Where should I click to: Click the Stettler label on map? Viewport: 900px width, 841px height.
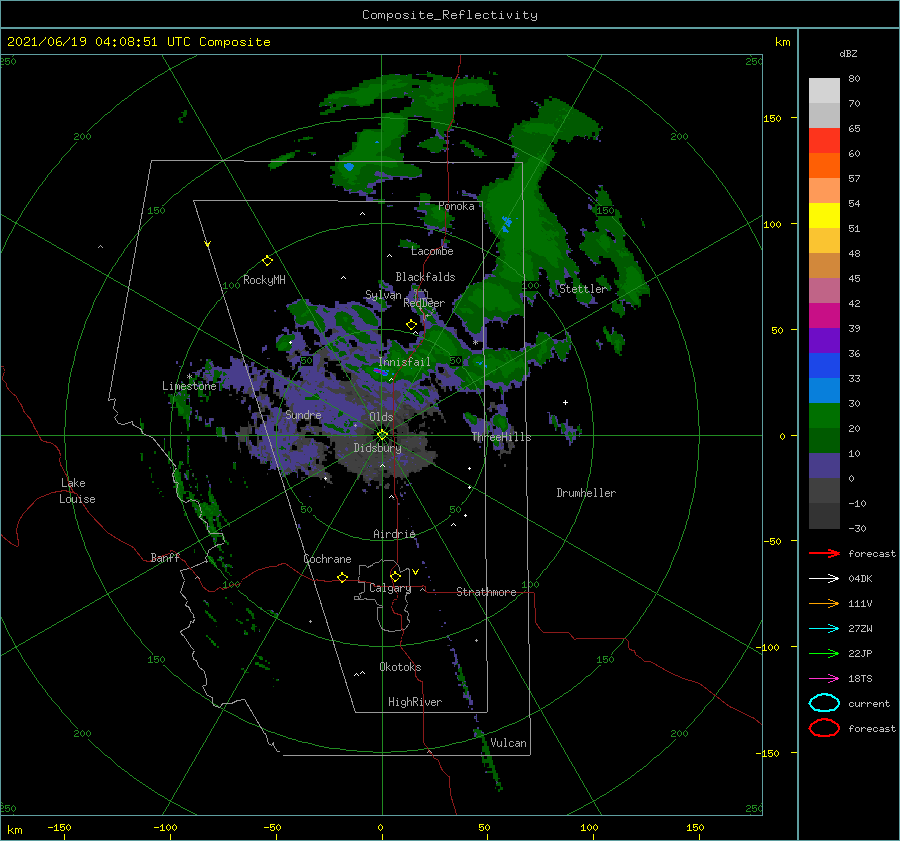click(x=583, y=289)
